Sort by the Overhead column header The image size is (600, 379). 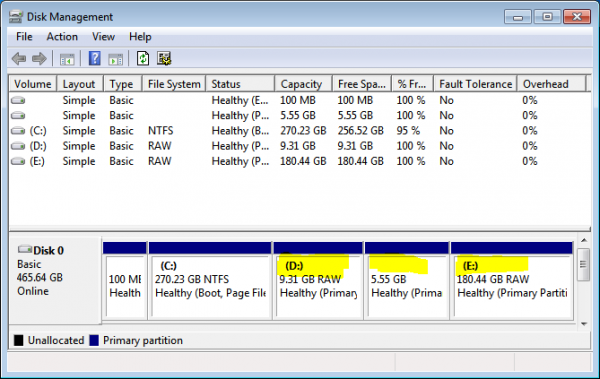[x=551, y=84]
